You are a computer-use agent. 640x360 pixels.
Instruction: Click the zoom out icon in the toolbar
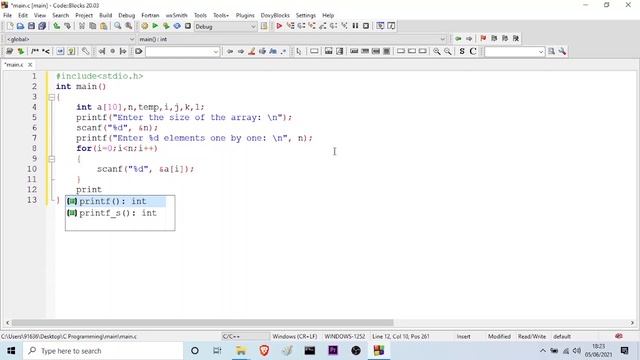point(448,51)
